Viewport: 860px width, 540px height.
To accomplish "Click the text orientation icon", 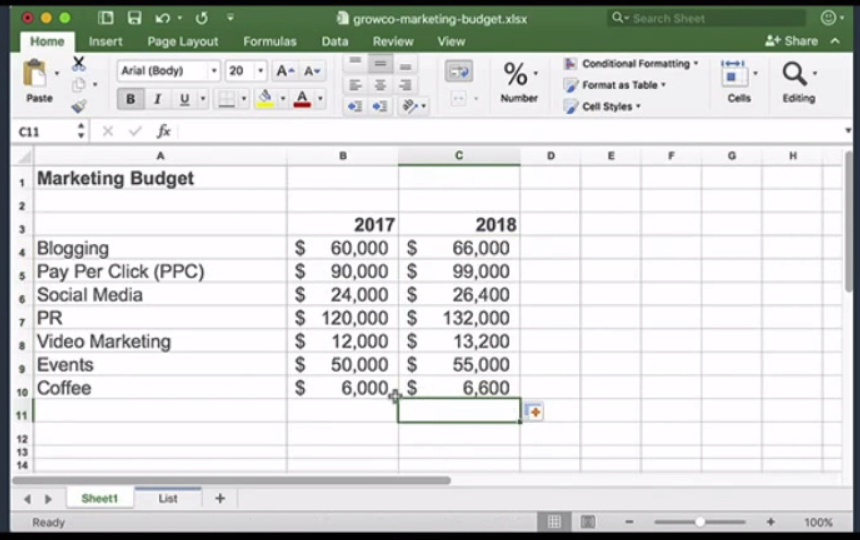I will click(x=410, y=106).
